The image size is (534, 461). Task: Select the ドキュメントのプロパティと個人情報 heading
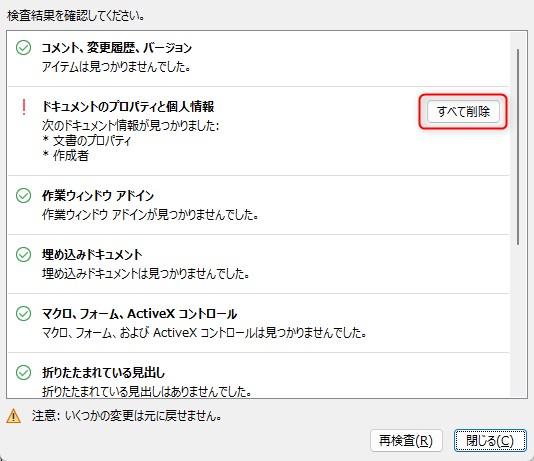pyautogui.click(x=128, y=107)
